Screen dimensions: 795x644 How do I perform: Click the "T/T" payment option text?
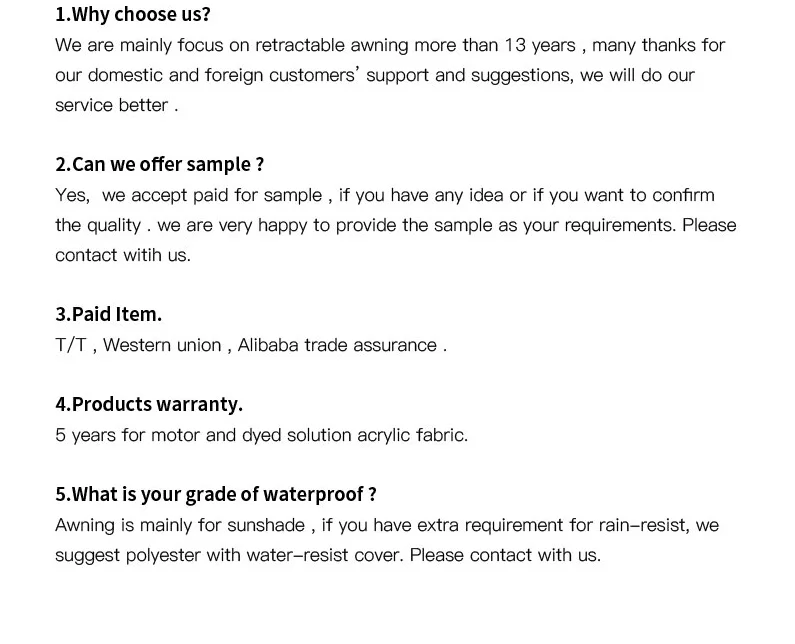pyautogui.click(x=71, y=345)
